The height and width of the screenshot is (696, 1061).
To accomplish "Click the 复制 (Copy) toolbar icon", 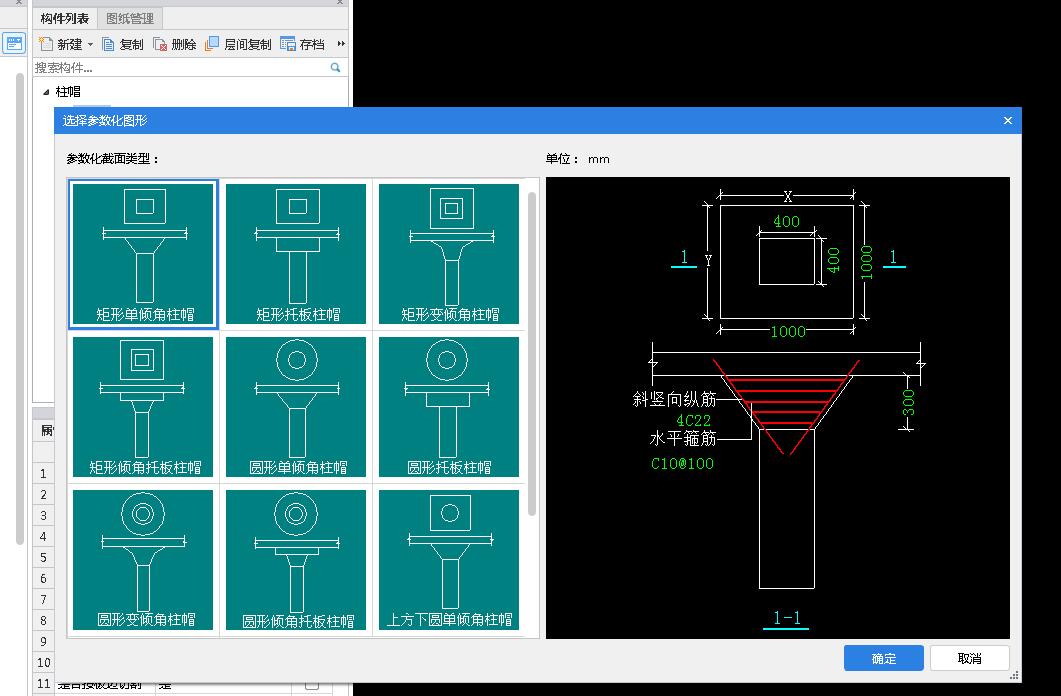I will [x=108, y=44].
